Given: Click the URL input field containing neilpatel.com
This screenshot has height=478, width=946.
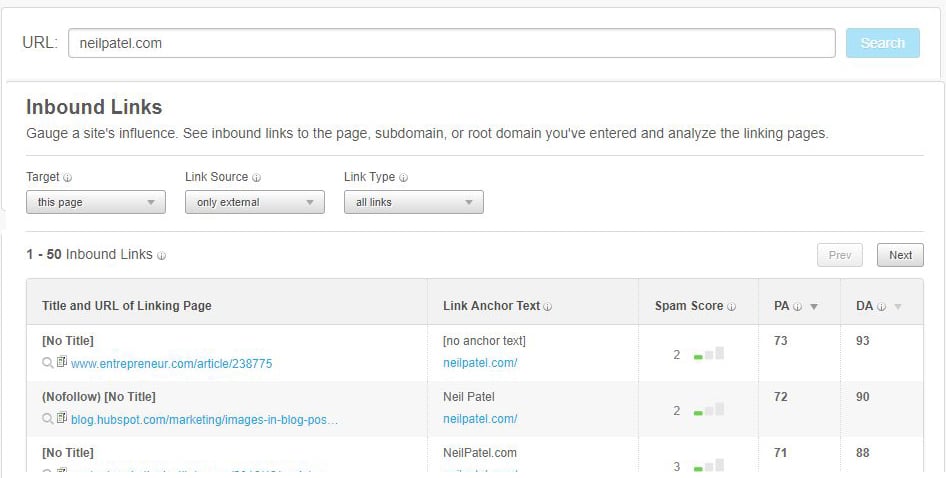Looking at the screenshot, I should tap(451, 43).
